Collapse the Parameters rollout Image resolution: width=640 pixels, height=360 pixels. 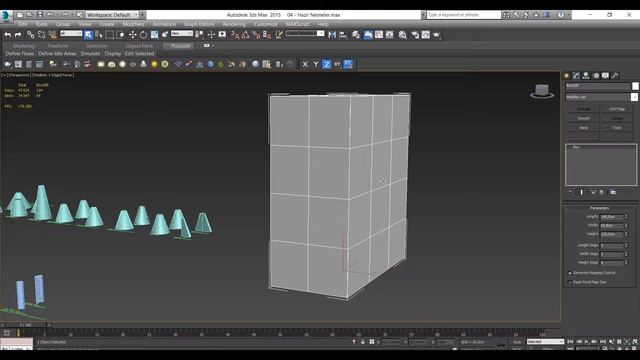(599, 208)
